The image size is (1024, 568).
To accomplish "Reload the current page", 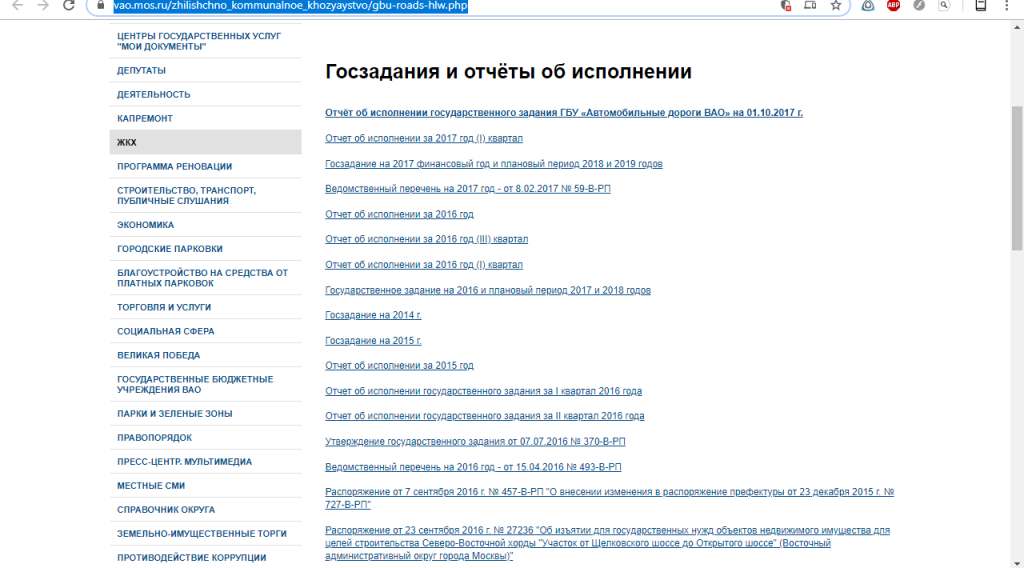I will (69, 5).
